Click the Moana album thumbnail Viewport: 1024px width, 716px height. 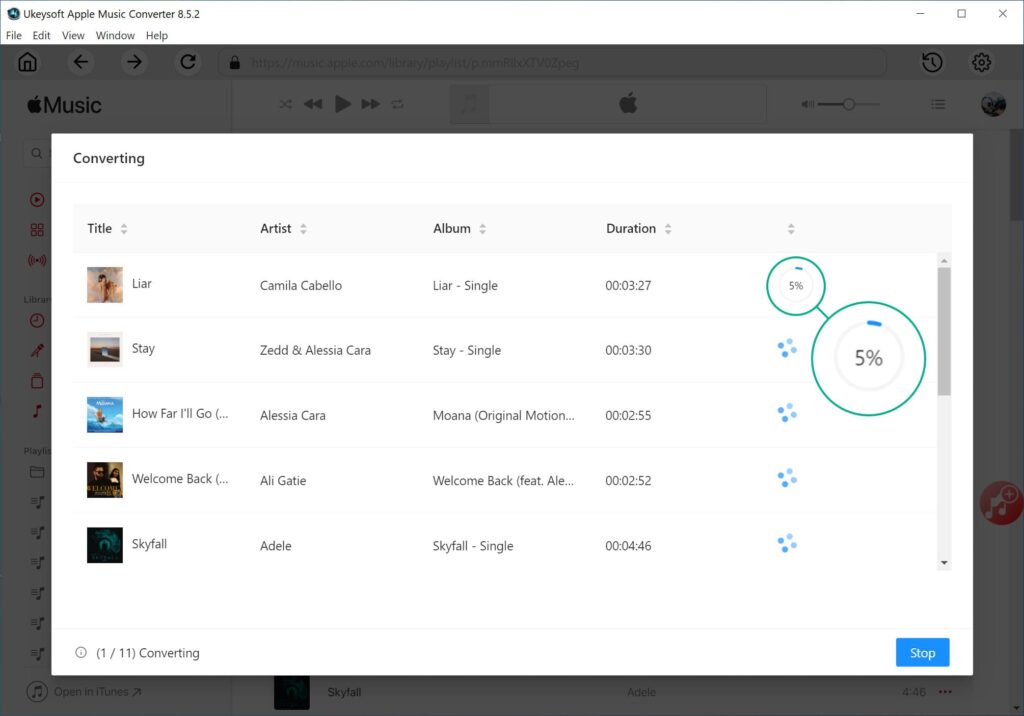click(104, 415)
